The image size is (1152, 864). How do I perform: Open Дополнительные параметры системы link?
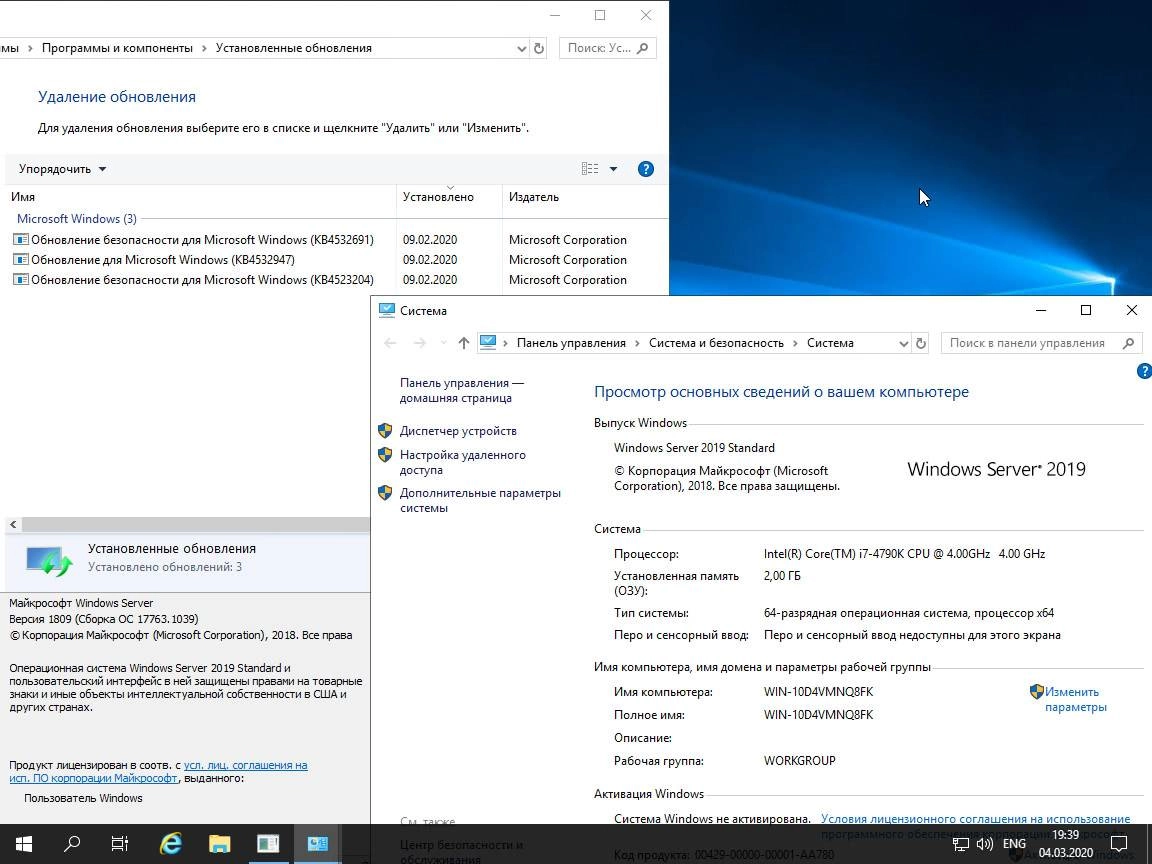point(480,500)
